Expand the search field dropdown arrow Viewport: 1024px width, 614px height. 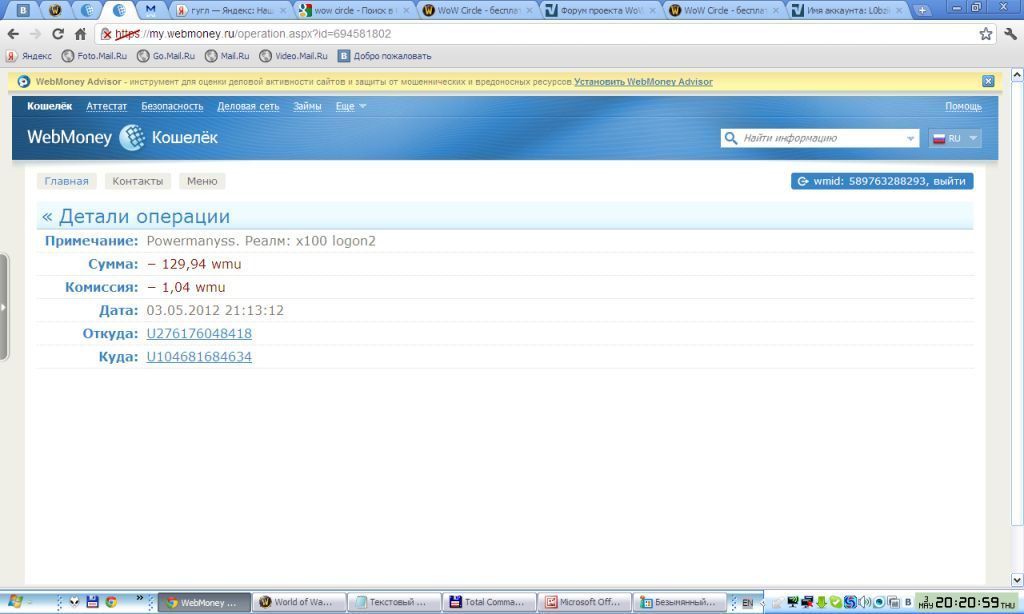910,138
